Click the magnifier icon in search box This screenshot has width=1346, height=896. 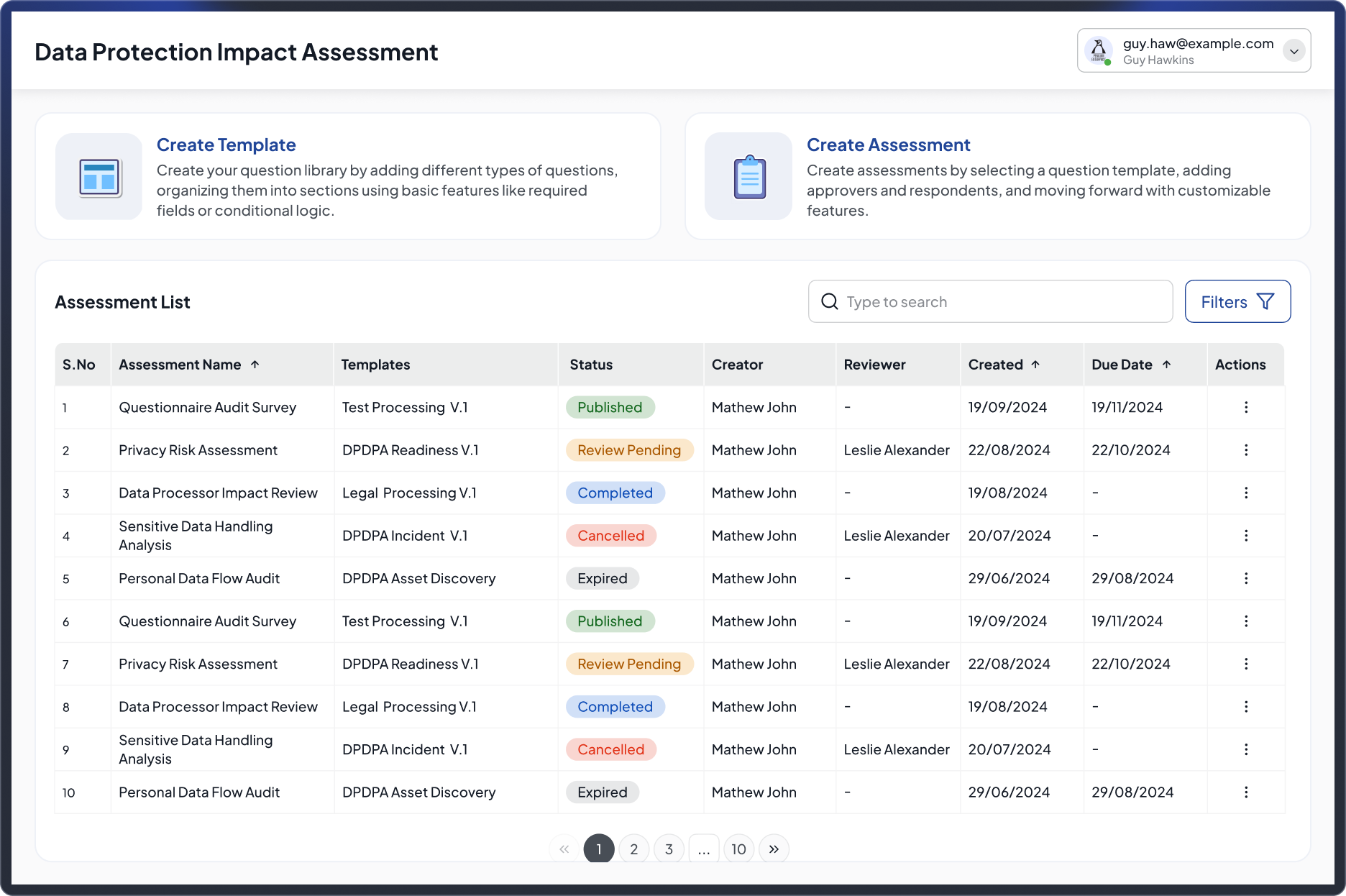point(830,301)
